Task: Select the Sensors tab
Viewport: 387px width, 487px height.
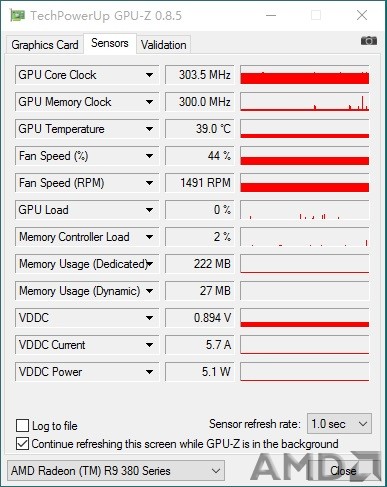Action: click(x=110, y=43)
